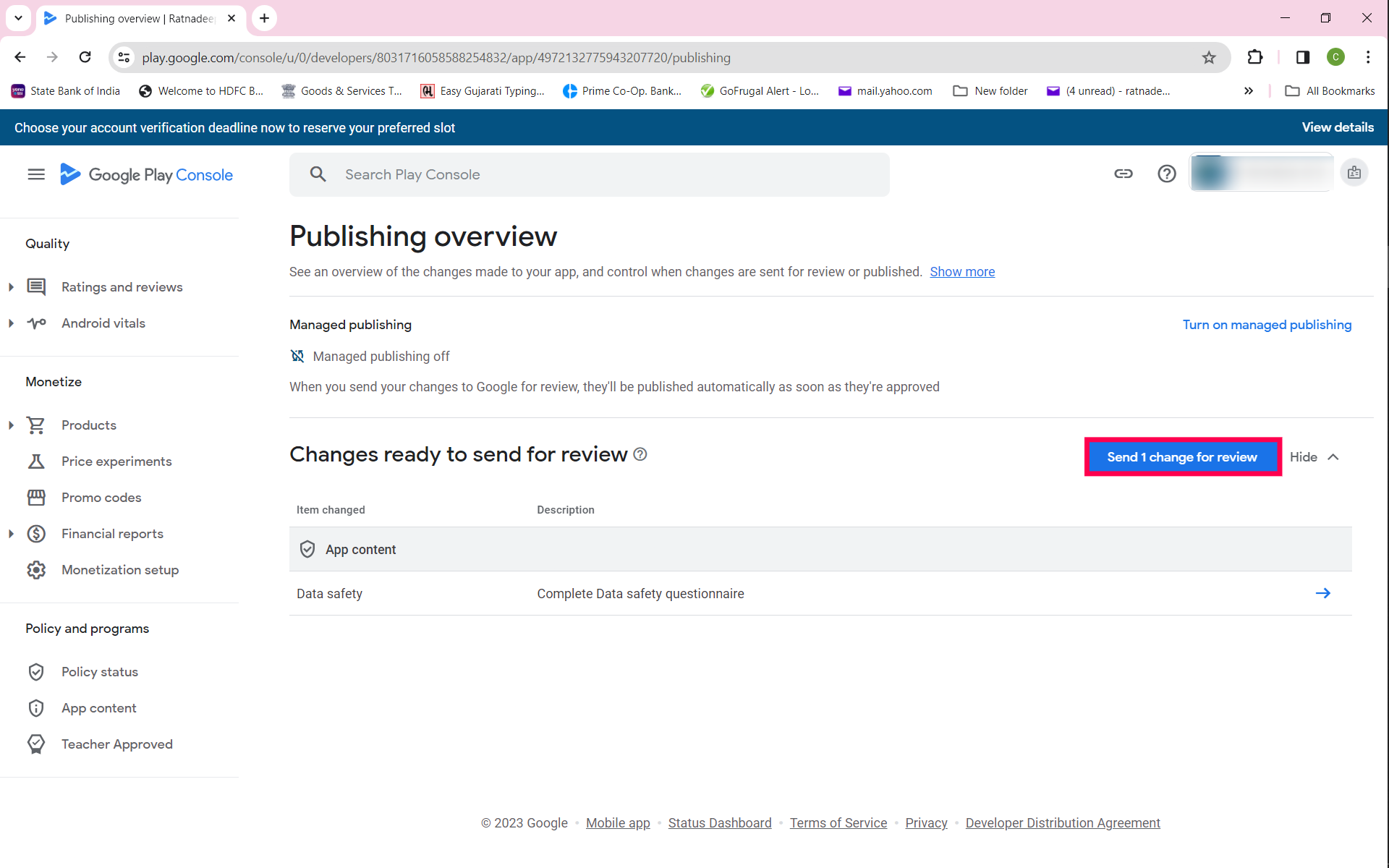Click Send 1 change for review button
1389x868 pixels.
click(x=1182, y=457)
